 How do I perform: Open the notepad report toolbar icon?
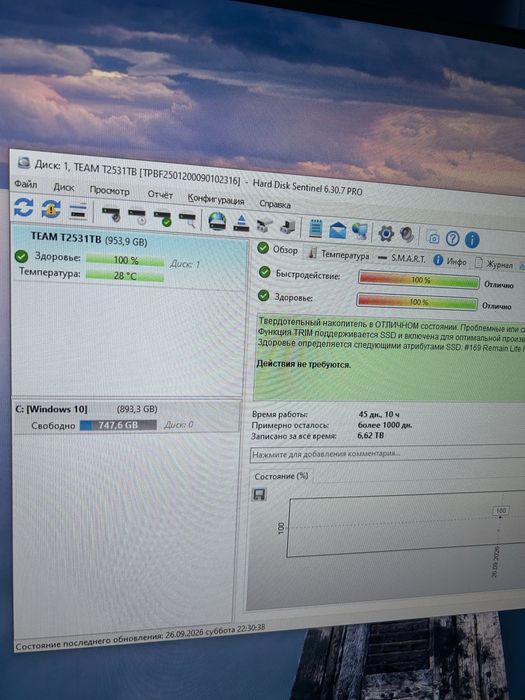coord(316,228)
